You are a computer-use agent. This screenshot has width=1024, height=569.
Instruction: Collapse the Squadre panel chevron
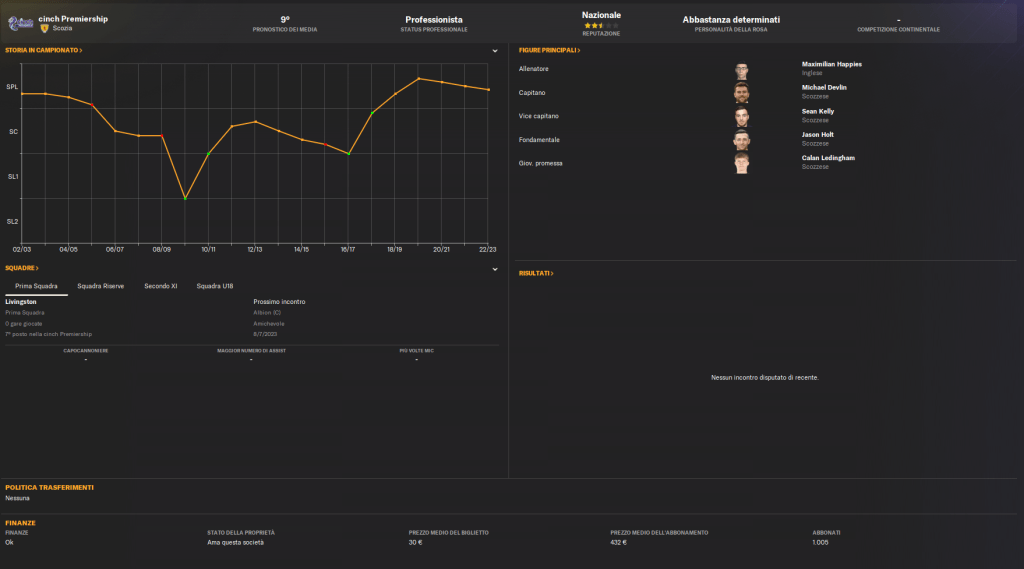(x=495, y=269)
